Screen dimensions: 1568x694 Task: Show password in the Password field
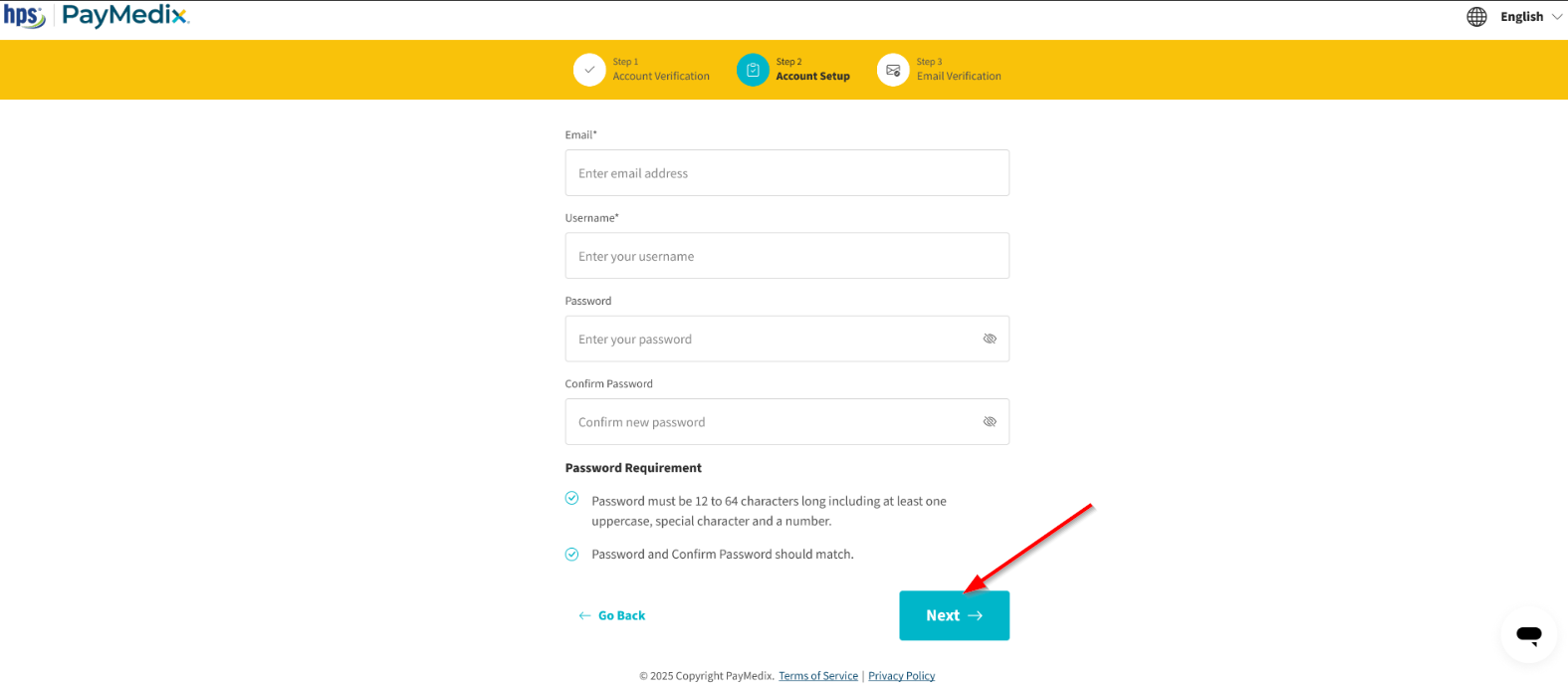tap(990, 339)
